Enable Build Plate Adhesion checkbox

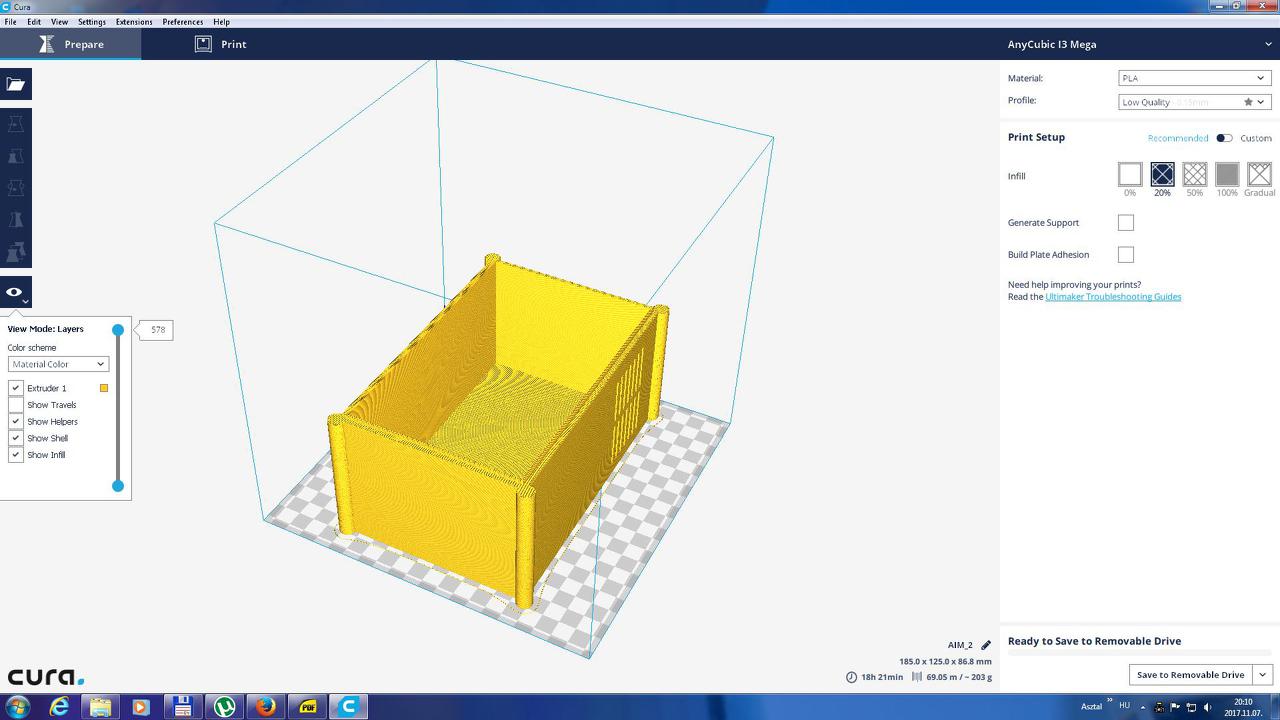tap(1126, 255)
